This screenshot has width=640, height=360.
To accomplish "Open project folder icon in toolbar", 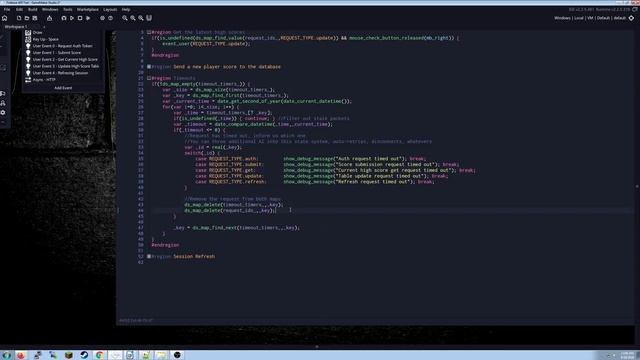I will pos(27,18).
